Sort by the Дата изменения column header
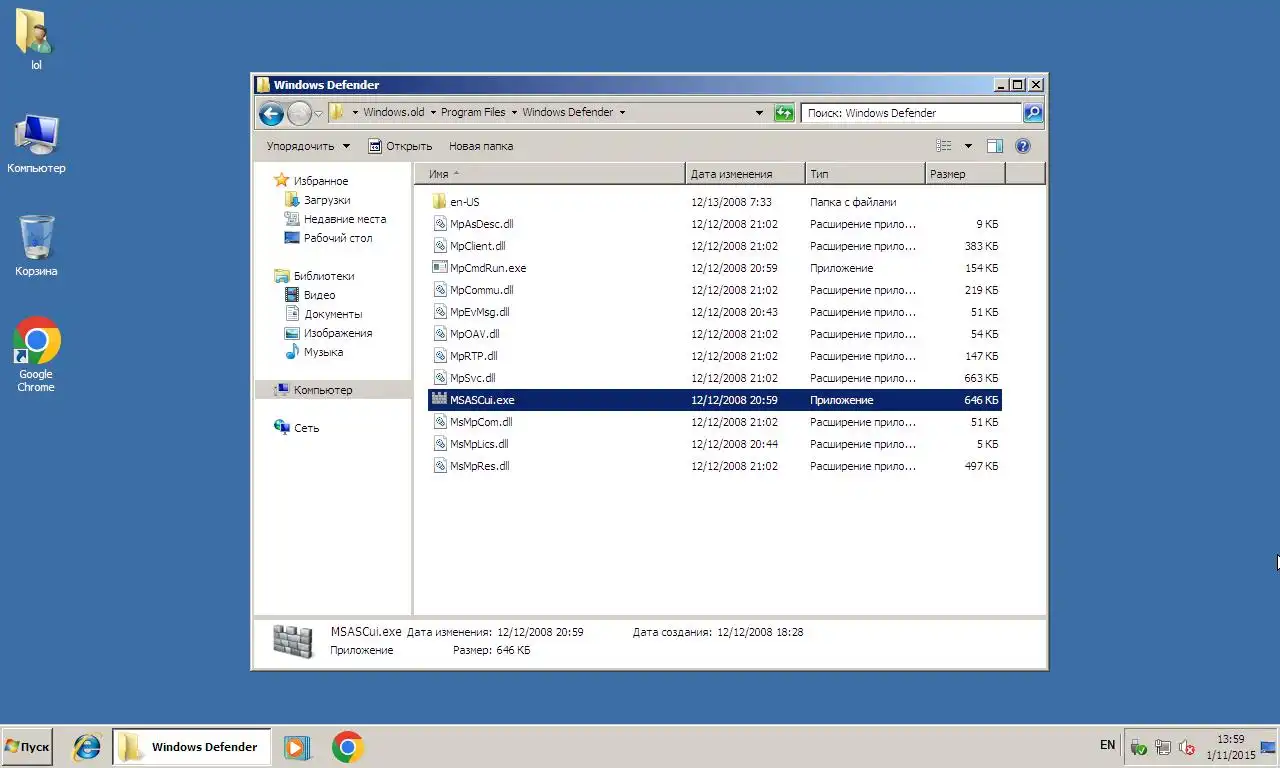The width and height of the screenshot is (1280, 768). [746, 174]
